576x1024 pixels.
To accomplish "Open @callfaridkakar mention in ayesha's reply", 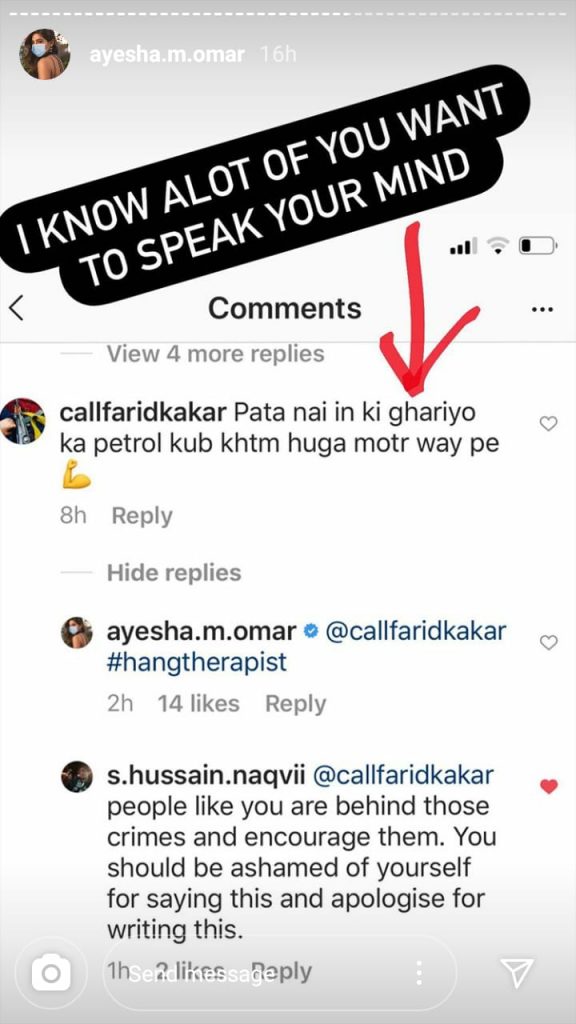I will pos(415,632).
